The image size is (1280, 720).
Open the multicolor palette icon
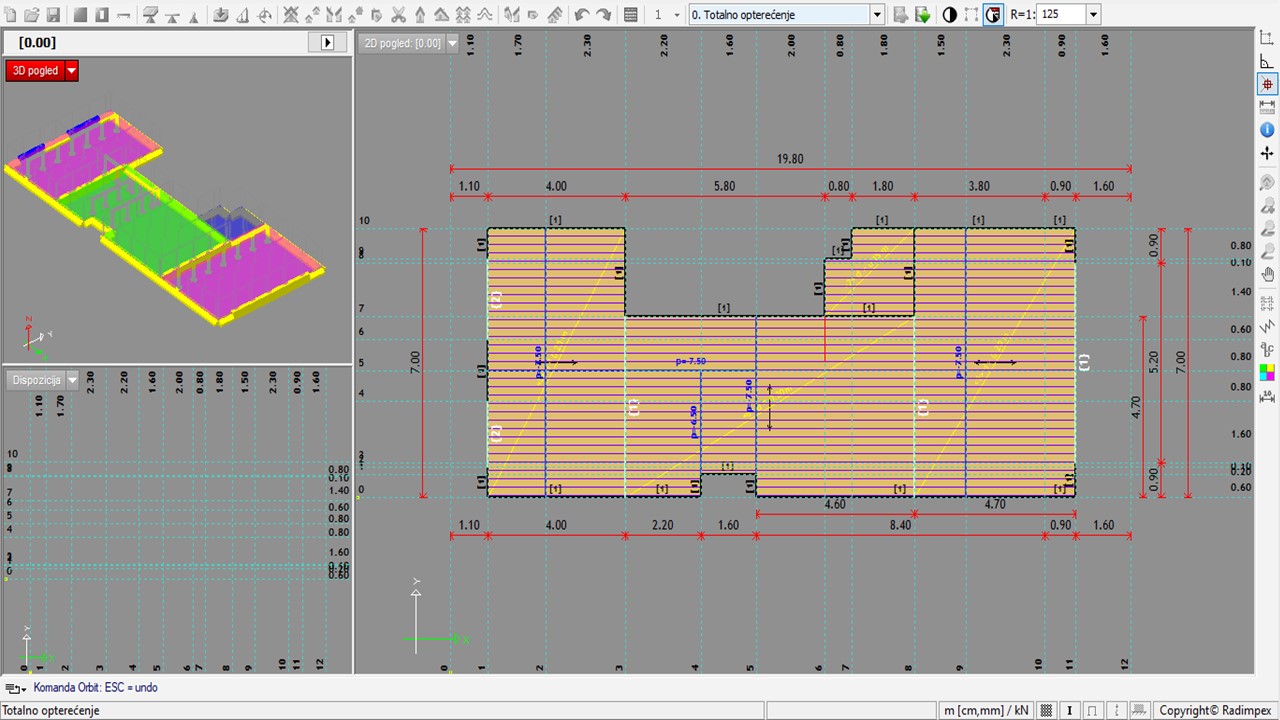pos(1267,372)
